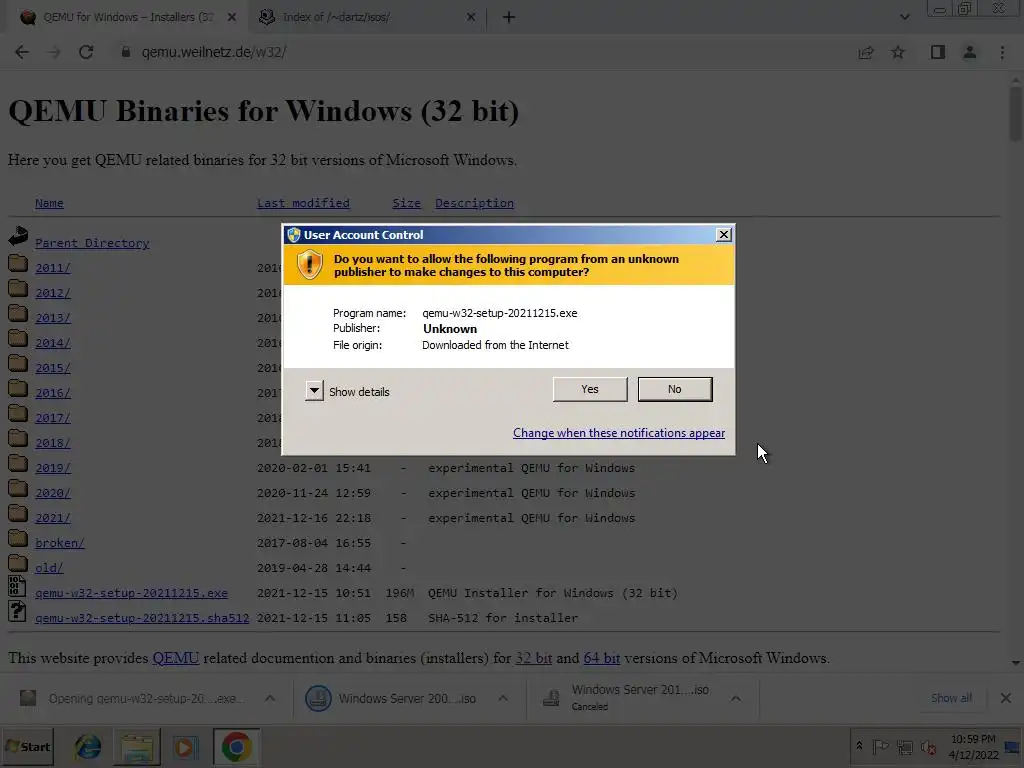The height and width of the screenshot is (768, 1024).
Task: Click binary file icon beside setup exe
Action: [17, 586]
